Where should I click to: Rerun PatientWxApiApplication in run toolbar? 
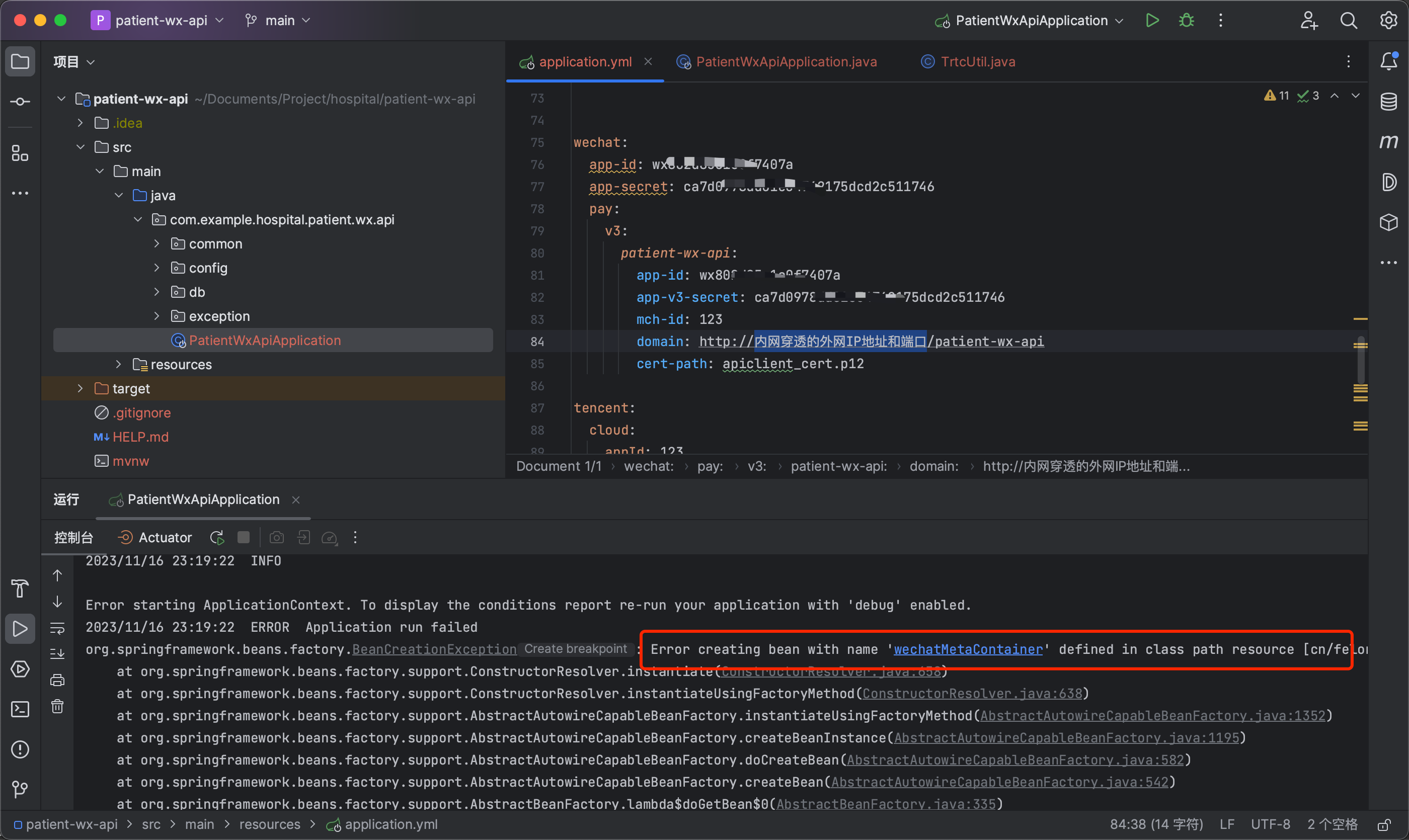[x=217, y=537]
